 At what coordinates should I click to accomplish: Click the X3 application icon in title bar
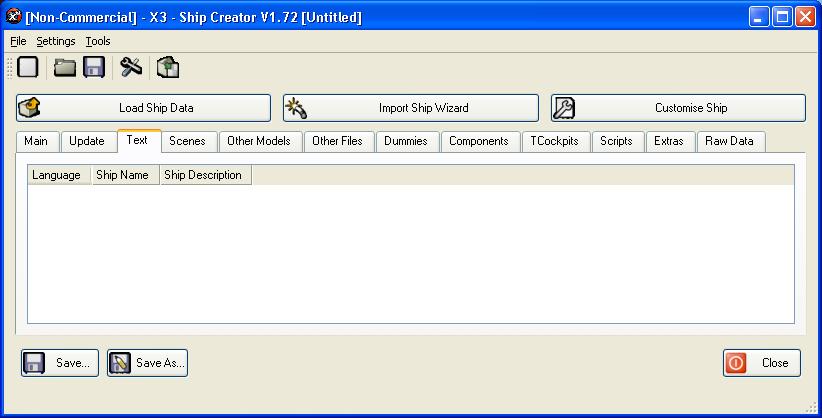[x=13, y=17]
